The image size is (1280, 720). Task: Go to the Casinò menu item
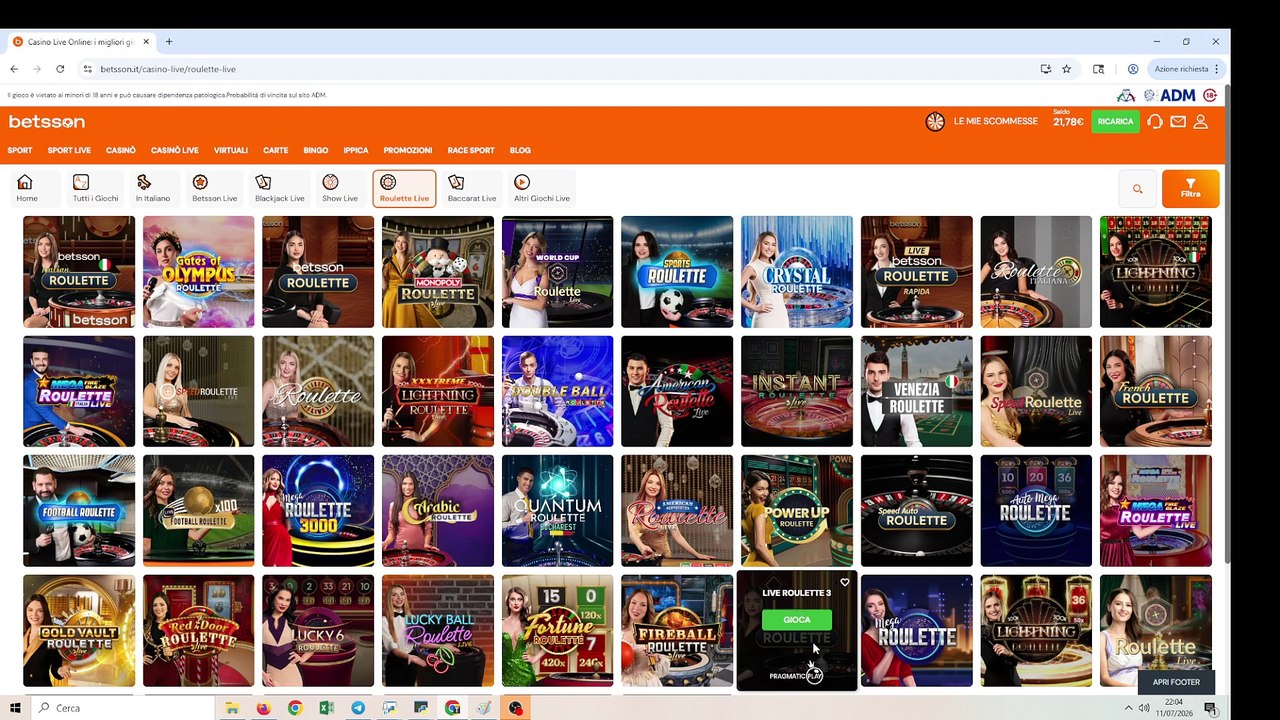coord(121,150)
